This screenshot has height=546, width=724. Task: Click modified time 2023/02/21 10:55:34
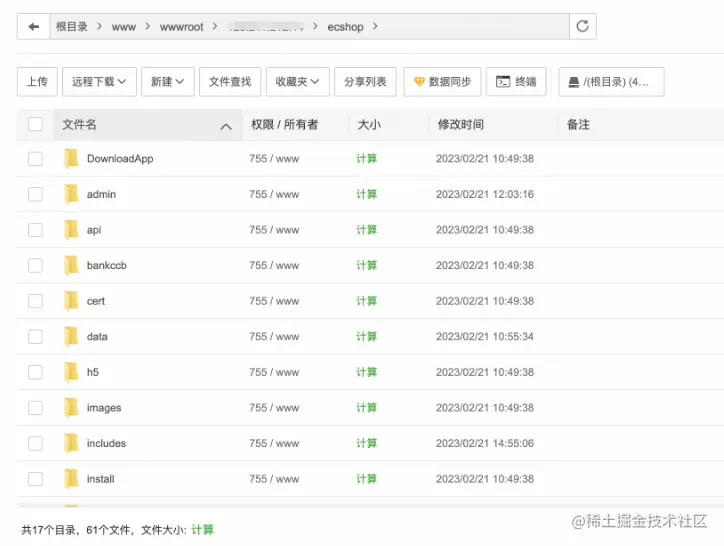tap(485, 336)
